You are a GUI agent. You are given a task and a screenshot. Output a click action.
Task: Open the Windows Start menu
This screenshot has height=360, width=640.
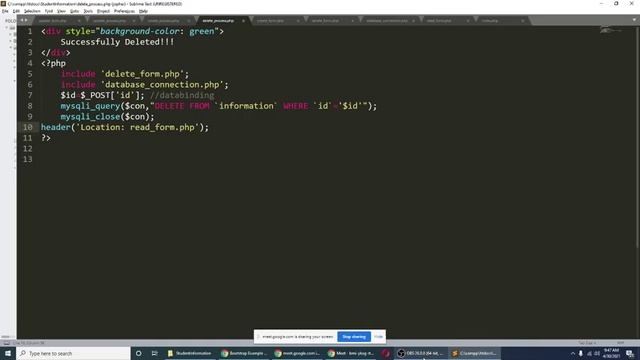coord(8,353)
